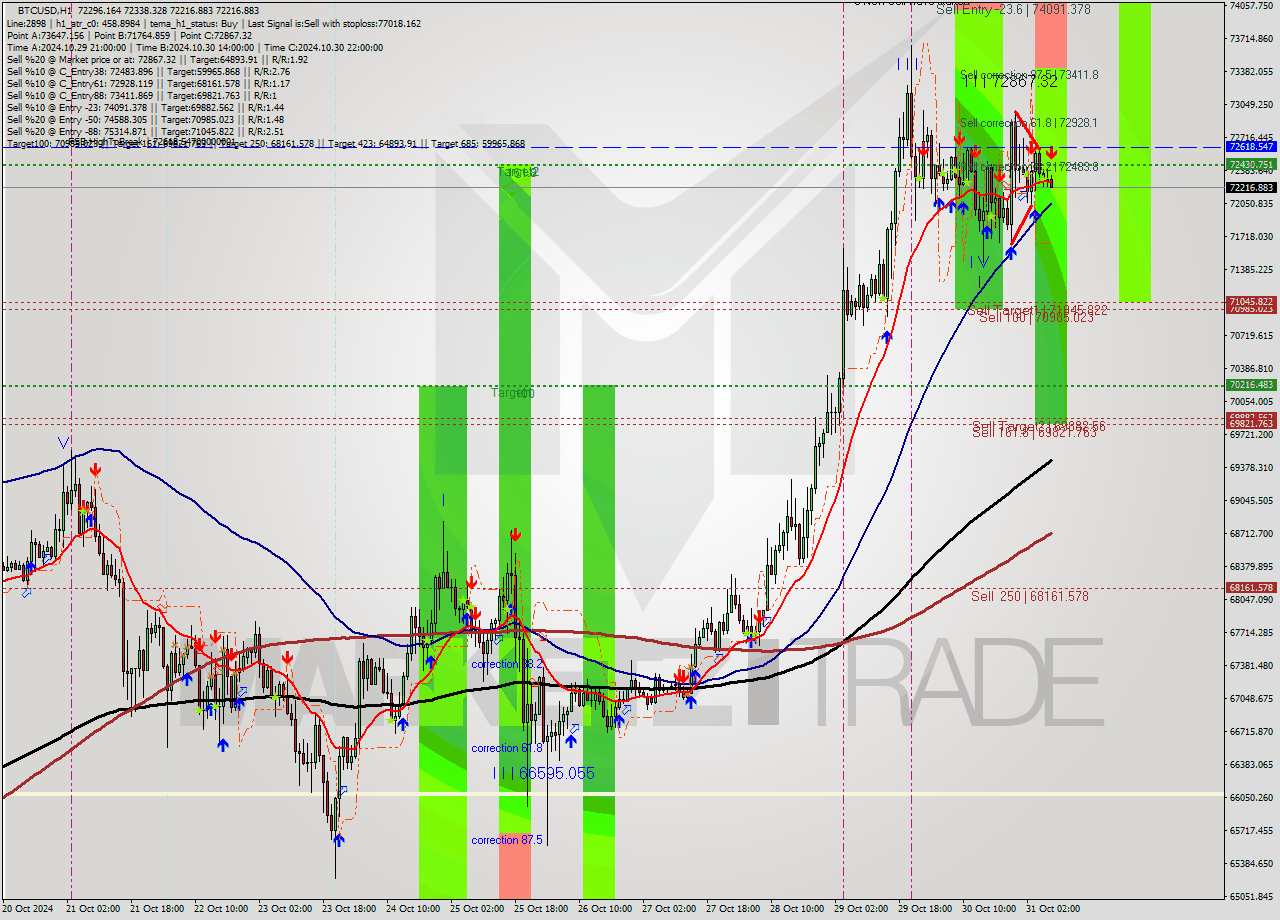This screenshot has width=1280, height=920.
Task: Select the 'Sell 161.8 | 69821.763' chart label
Action: coord(1034,433)
